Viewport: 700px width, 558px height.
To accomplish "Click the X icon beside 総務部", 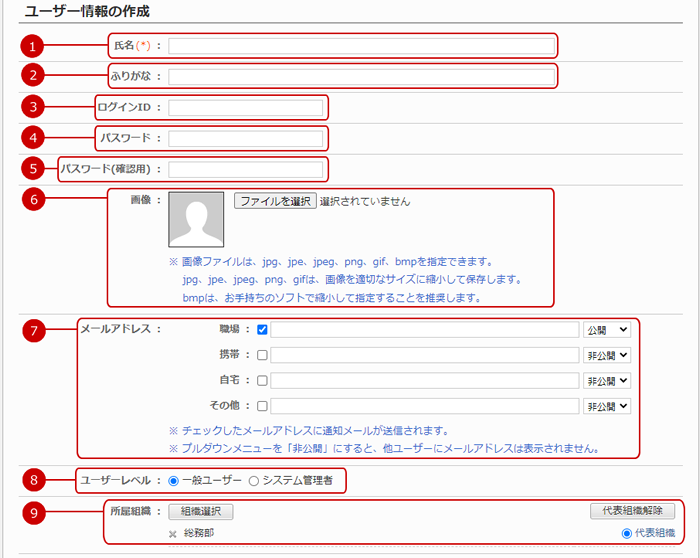I will tap(172, 533).
